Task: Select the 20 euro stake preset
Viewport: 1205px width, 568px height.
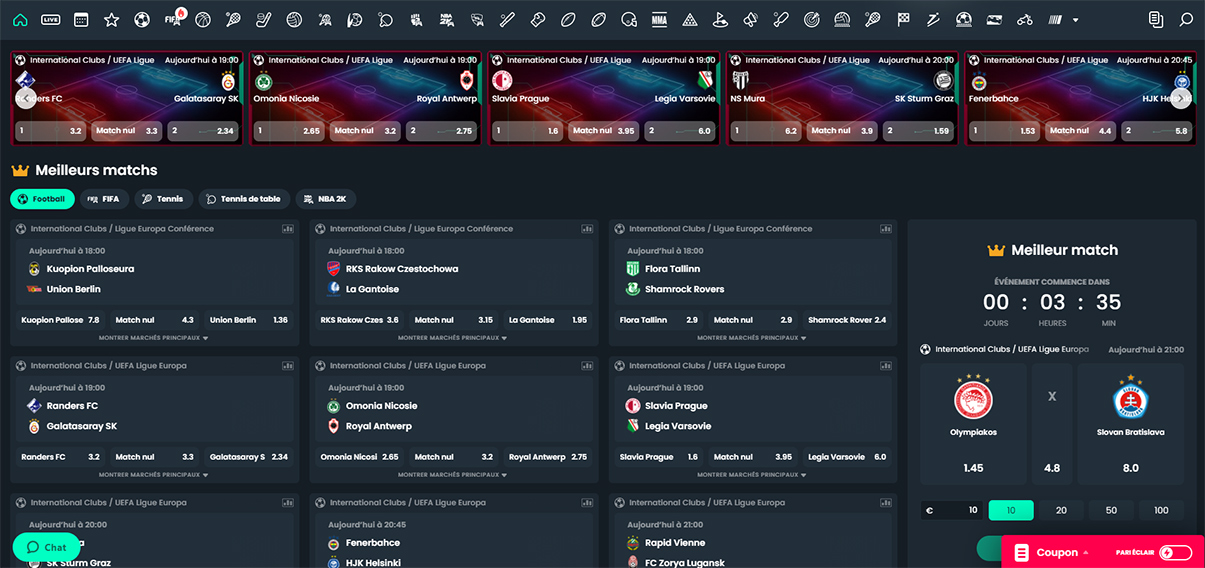Action: (1061, 510)
